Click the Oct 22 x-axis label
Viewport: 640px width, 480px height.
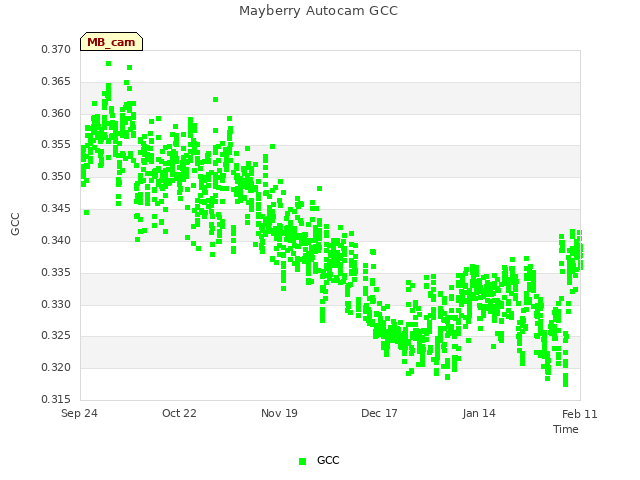pos(179,413)
